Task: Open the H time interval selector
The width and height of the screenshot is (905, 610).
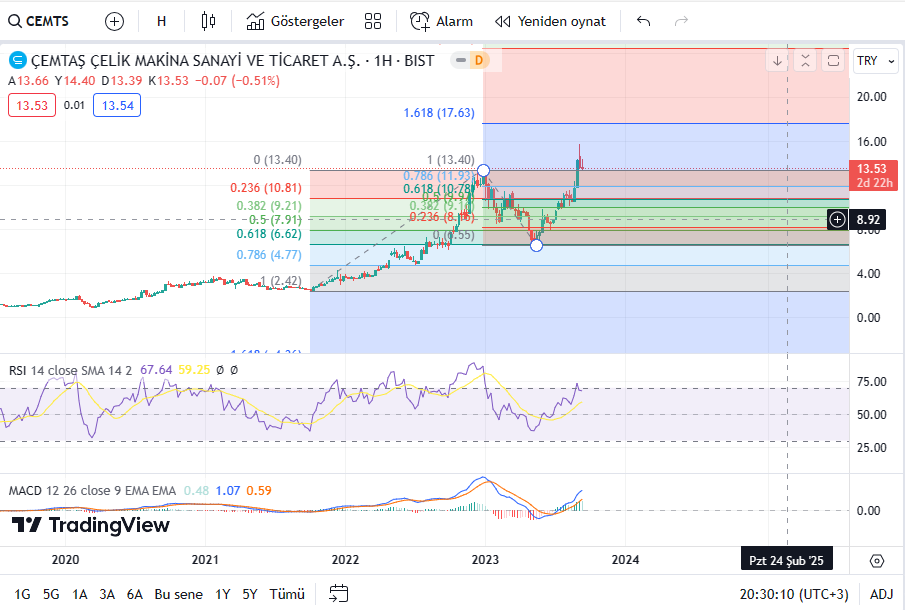Action: click(x=162, y=21)
